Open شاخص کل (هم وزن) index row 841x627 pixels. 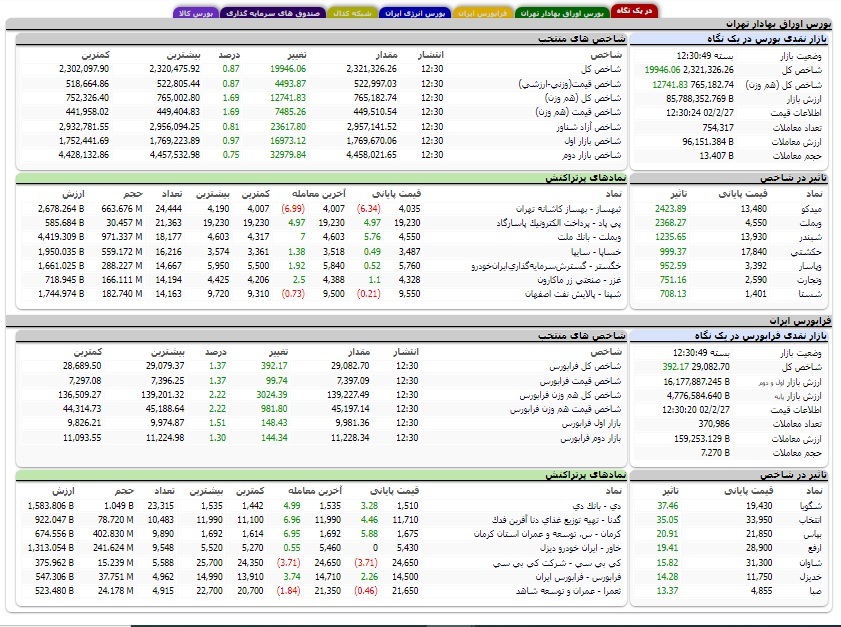(x=583, y=98)
